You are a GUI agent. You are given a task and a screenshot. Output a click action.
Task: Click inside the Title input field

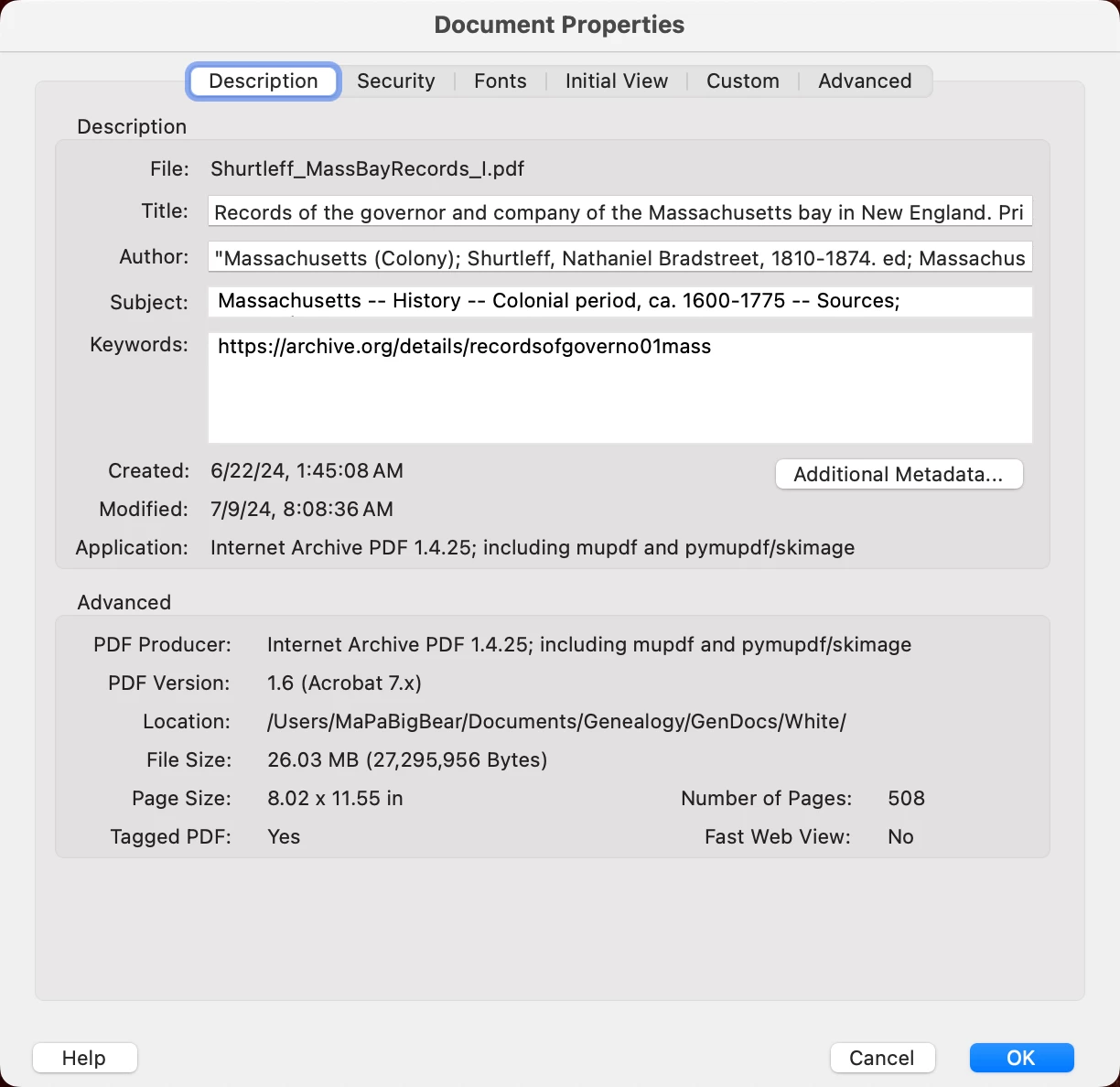click(x=620, y=211)
